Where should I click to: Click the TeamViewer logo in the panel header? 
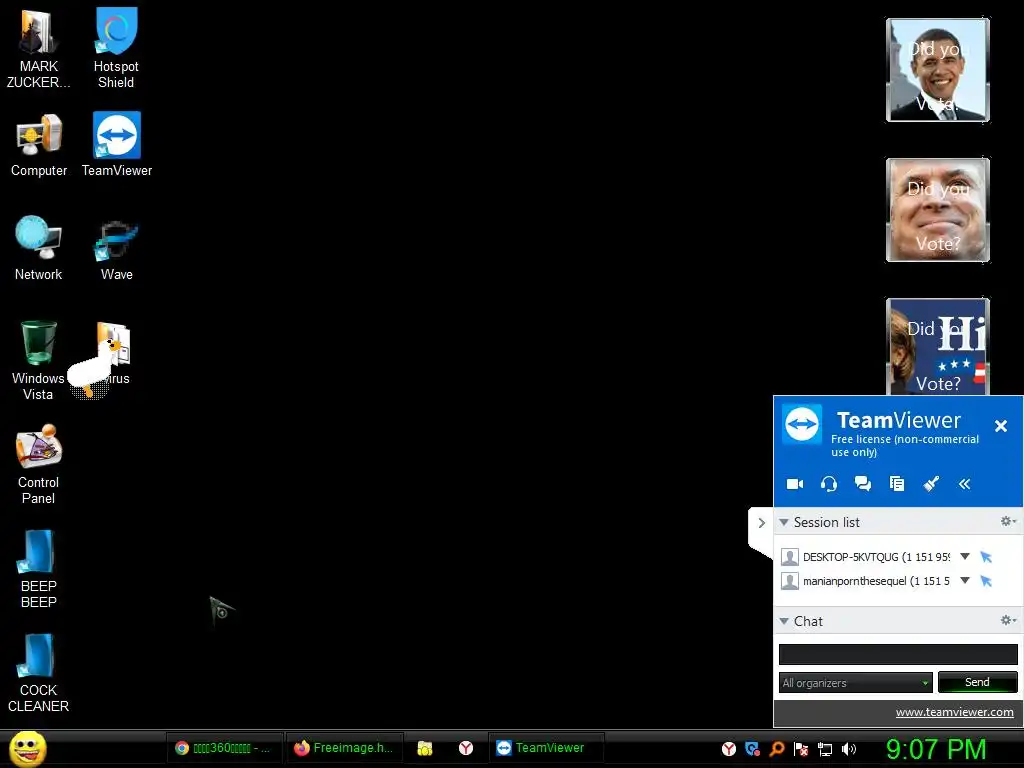802,424
